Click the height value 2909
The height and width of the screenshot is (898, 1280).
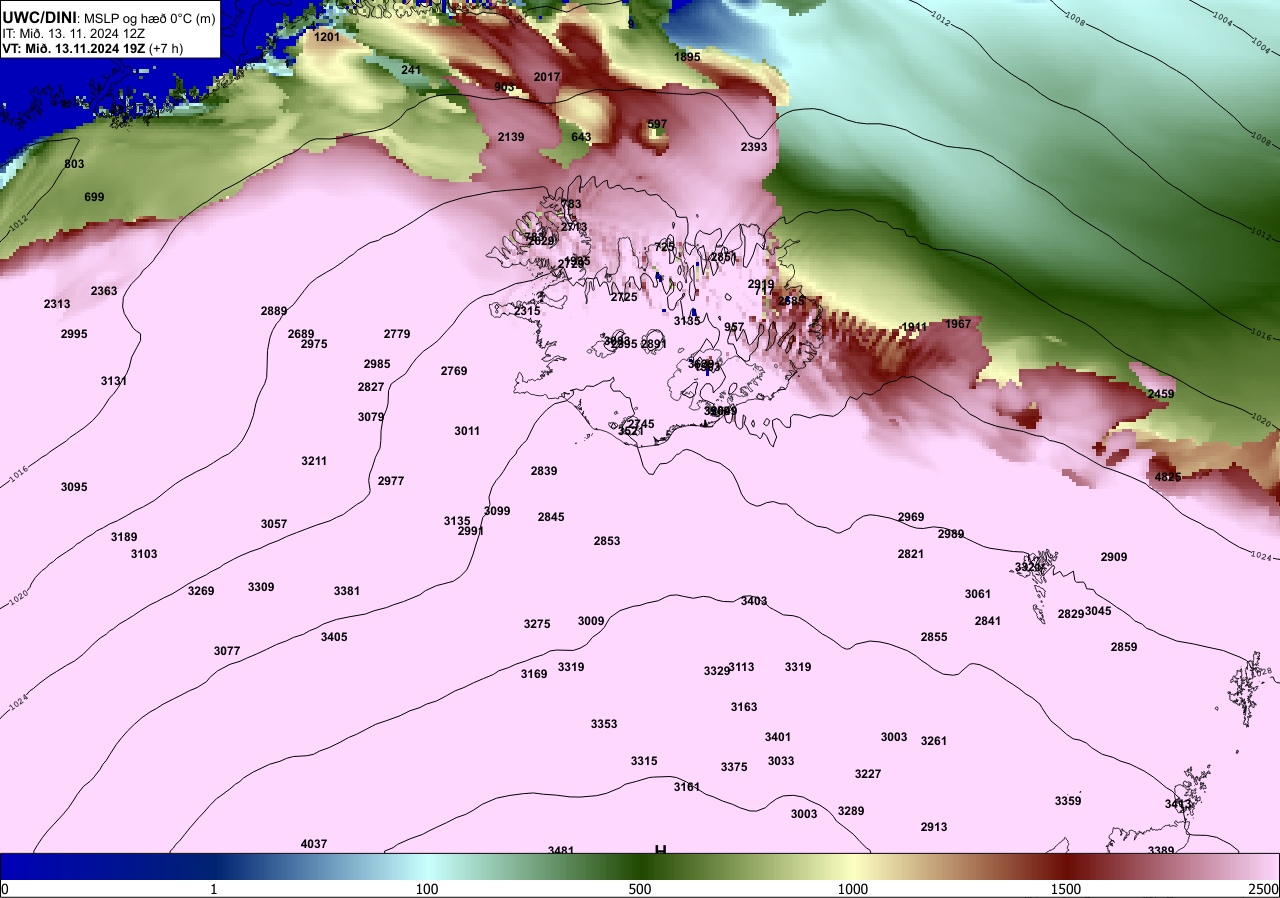click(x=1114, y=557)
